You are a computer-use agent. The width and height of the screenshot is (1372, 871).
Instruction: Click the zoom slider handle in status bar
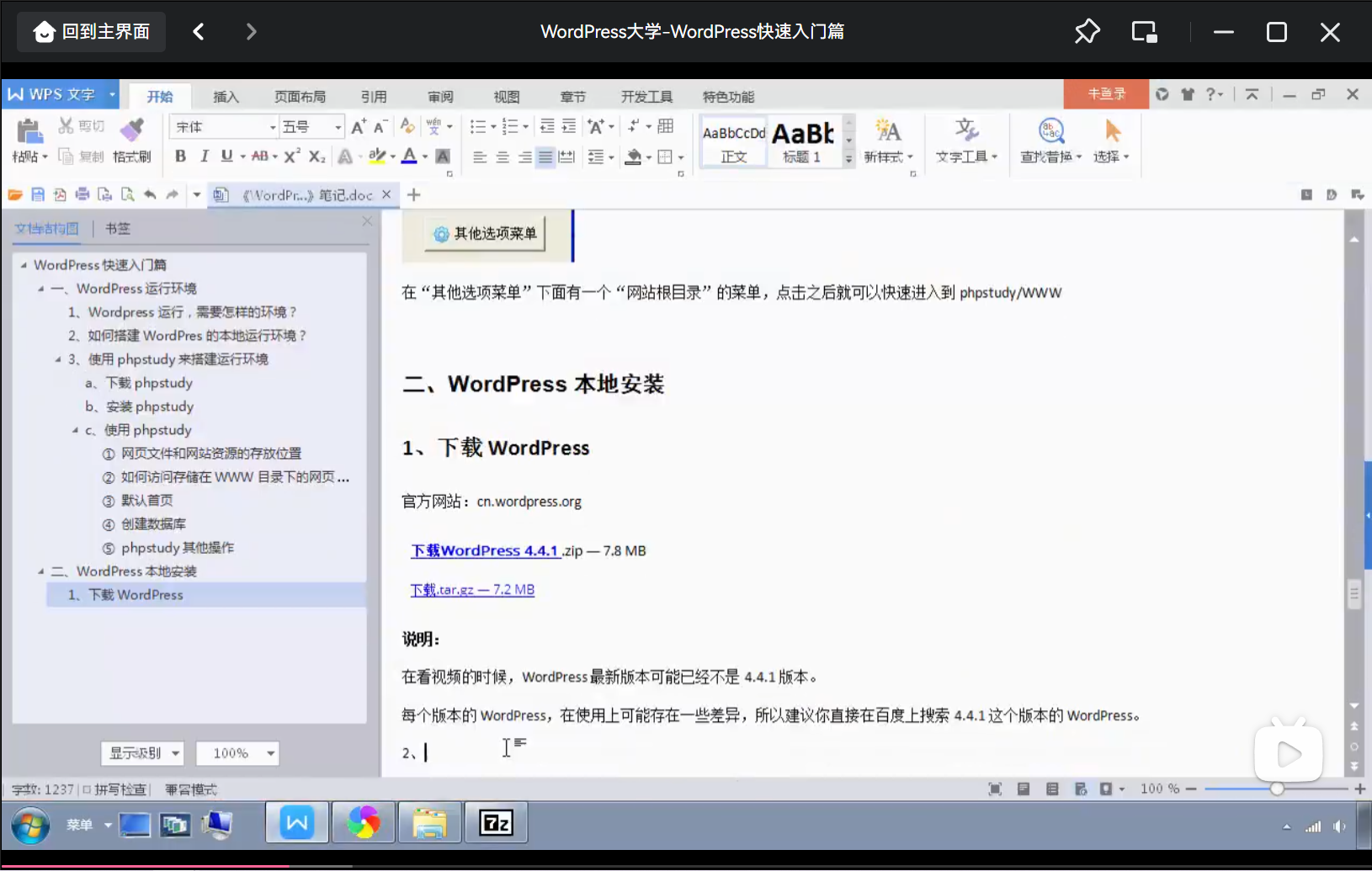click(x=1277, y=789)
